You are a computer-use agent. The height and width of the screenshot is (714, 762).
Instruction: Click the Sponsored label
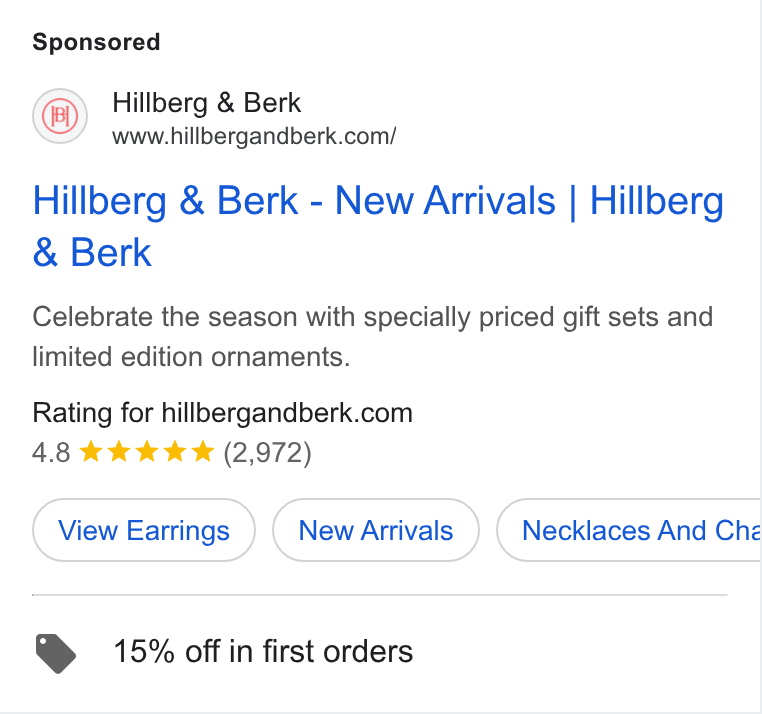click(x=96, y=42)
